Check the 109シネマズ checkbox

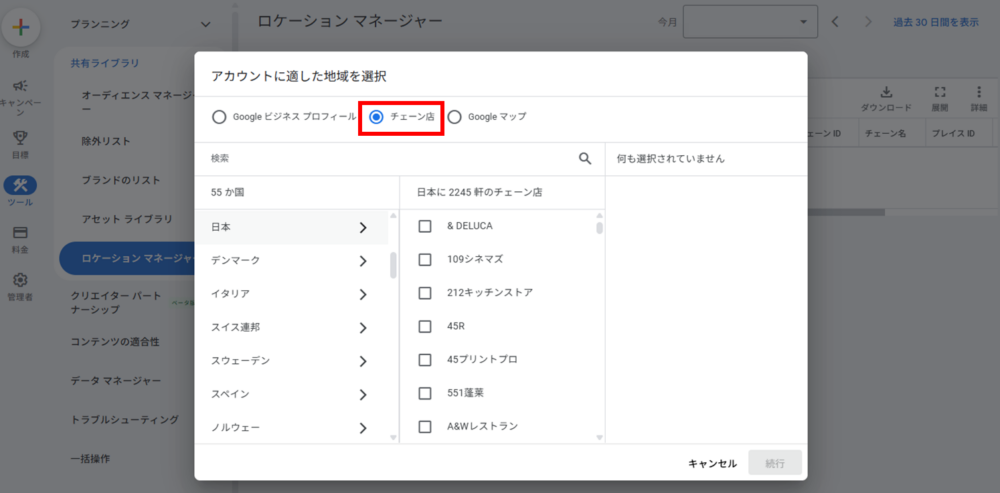coord(425,259)
